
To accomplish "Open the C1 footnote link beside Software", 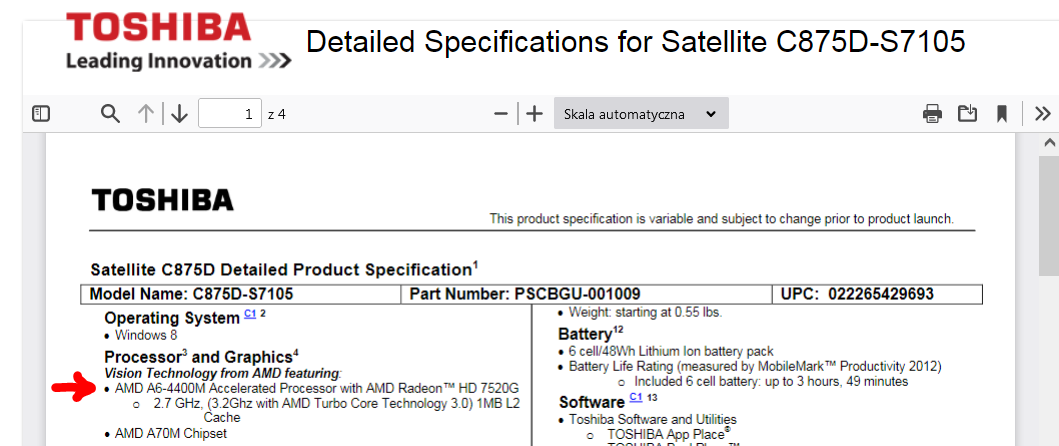I will click(636, 397).
